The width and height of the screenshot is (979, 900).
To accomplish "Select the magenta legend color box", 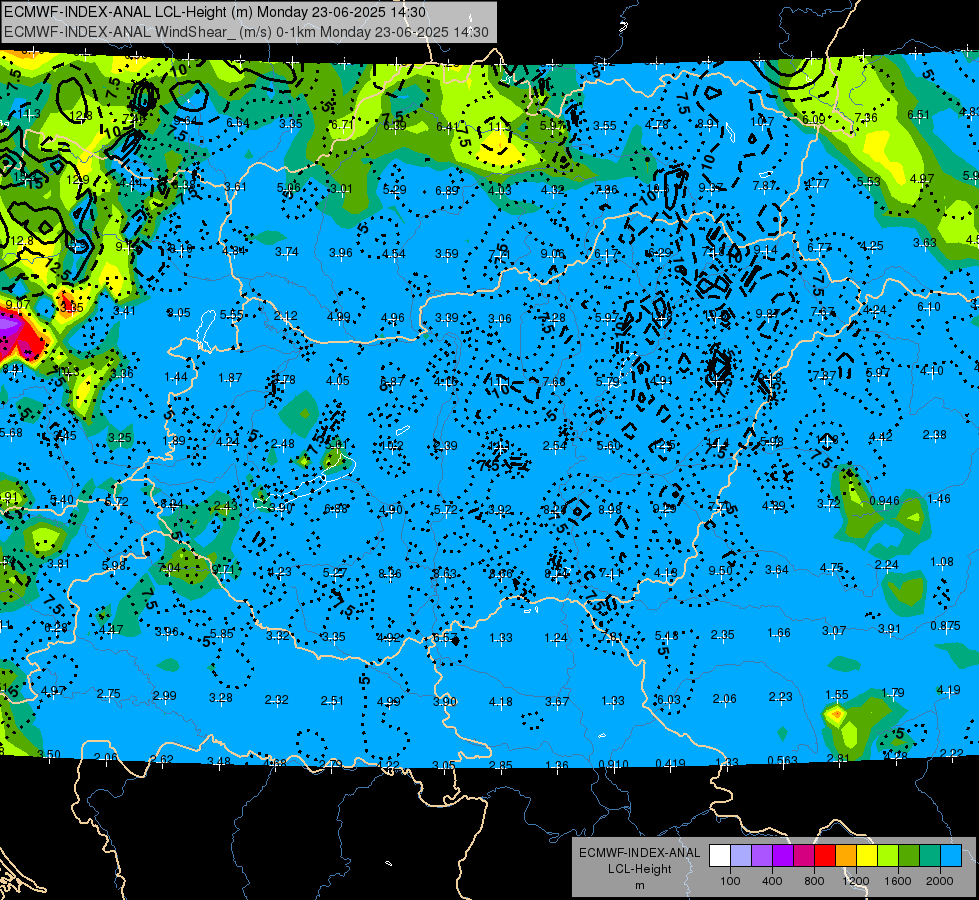I will point(804,856).
